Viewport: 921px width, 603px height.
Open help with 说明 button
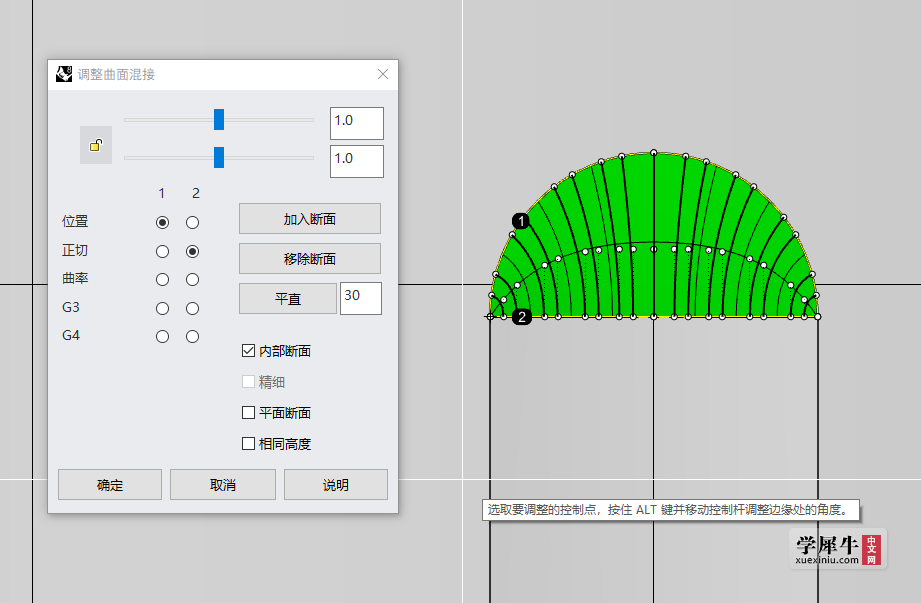pyautogui.click(x=336, y=484)
